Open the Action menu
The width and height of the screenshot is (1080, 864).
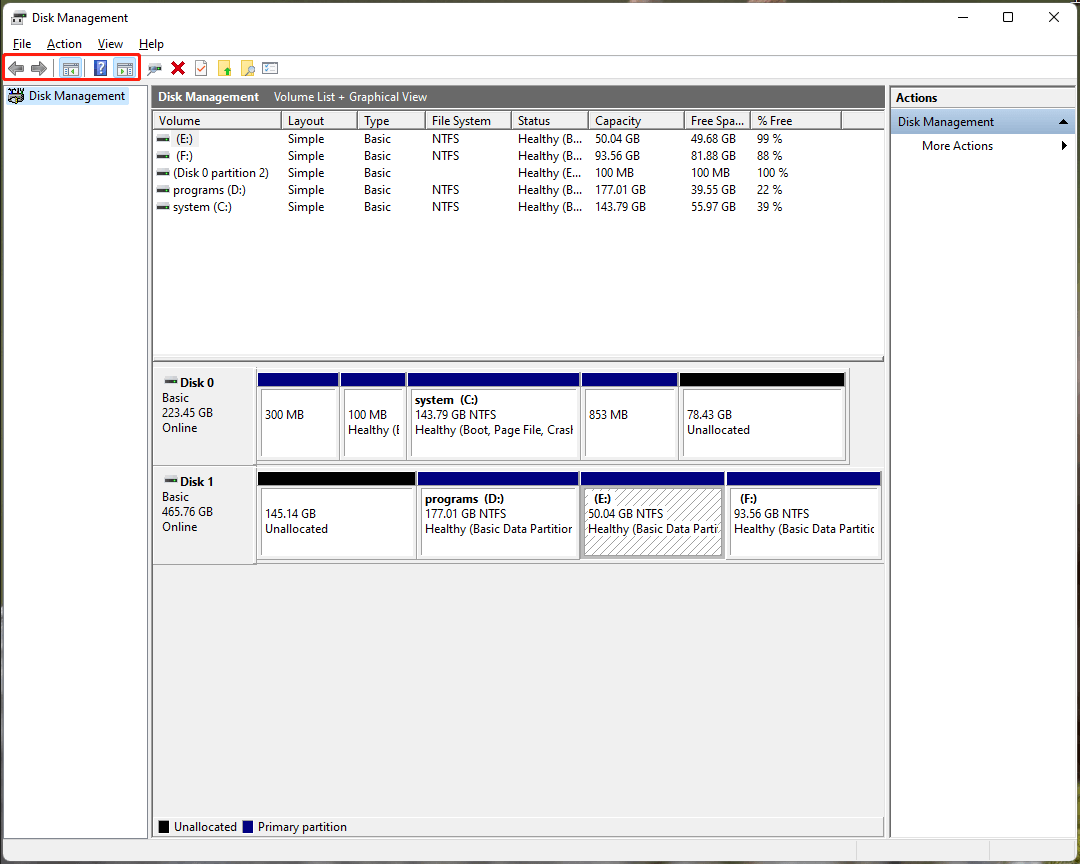coord(64,44)
